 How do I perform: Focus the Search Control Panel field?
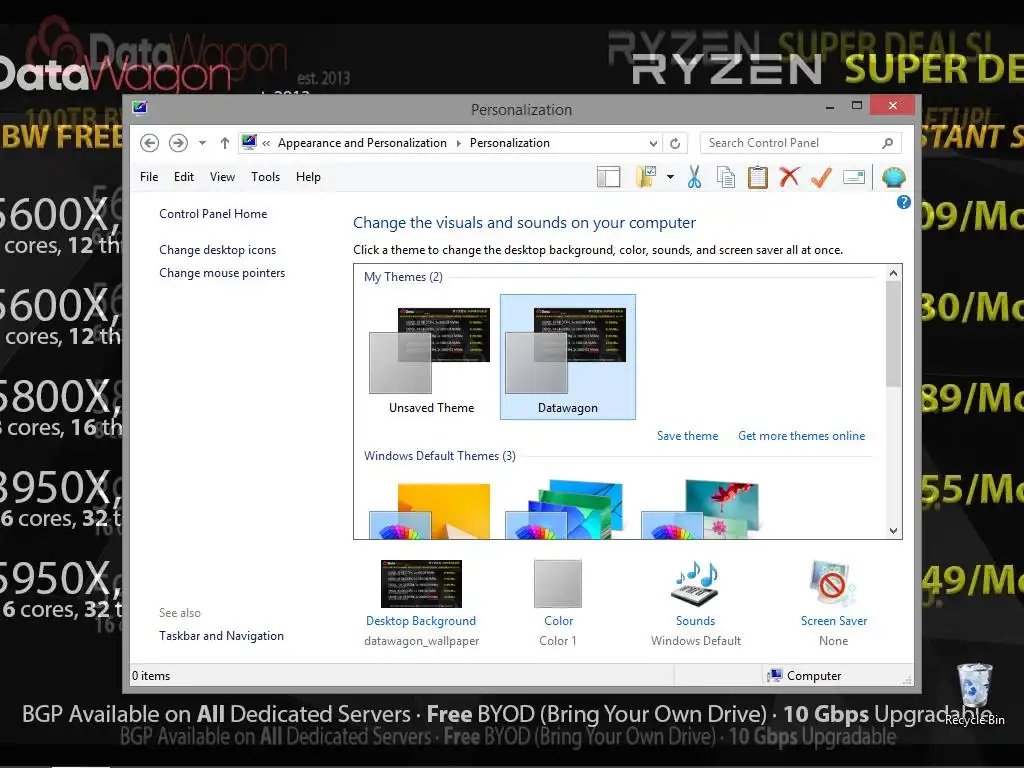pos(801,143)
